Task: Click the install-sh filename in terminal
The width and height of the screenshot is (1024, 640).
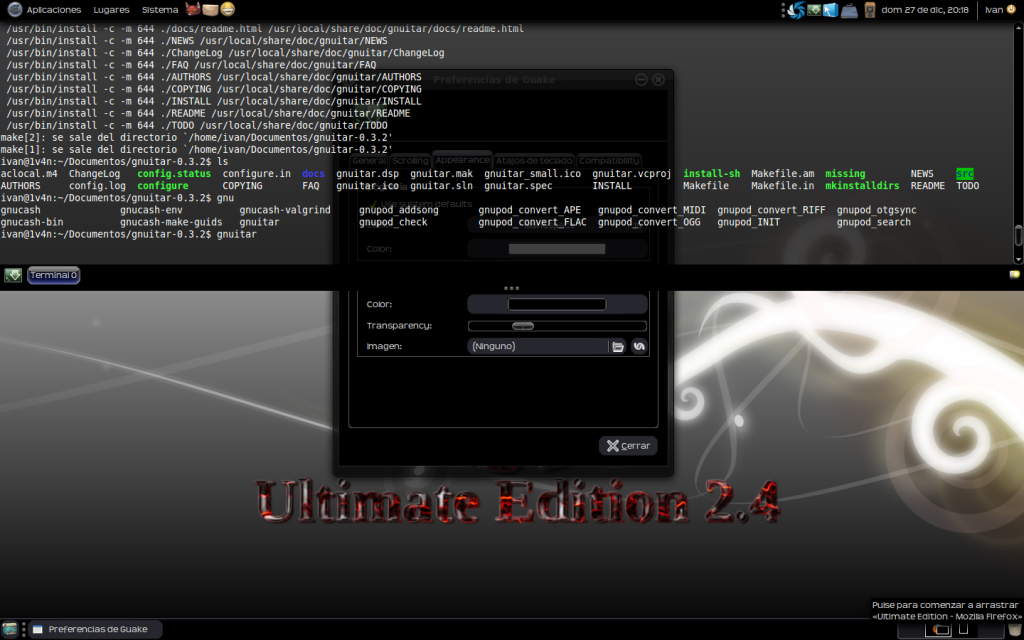Action: tap(712, 174)
